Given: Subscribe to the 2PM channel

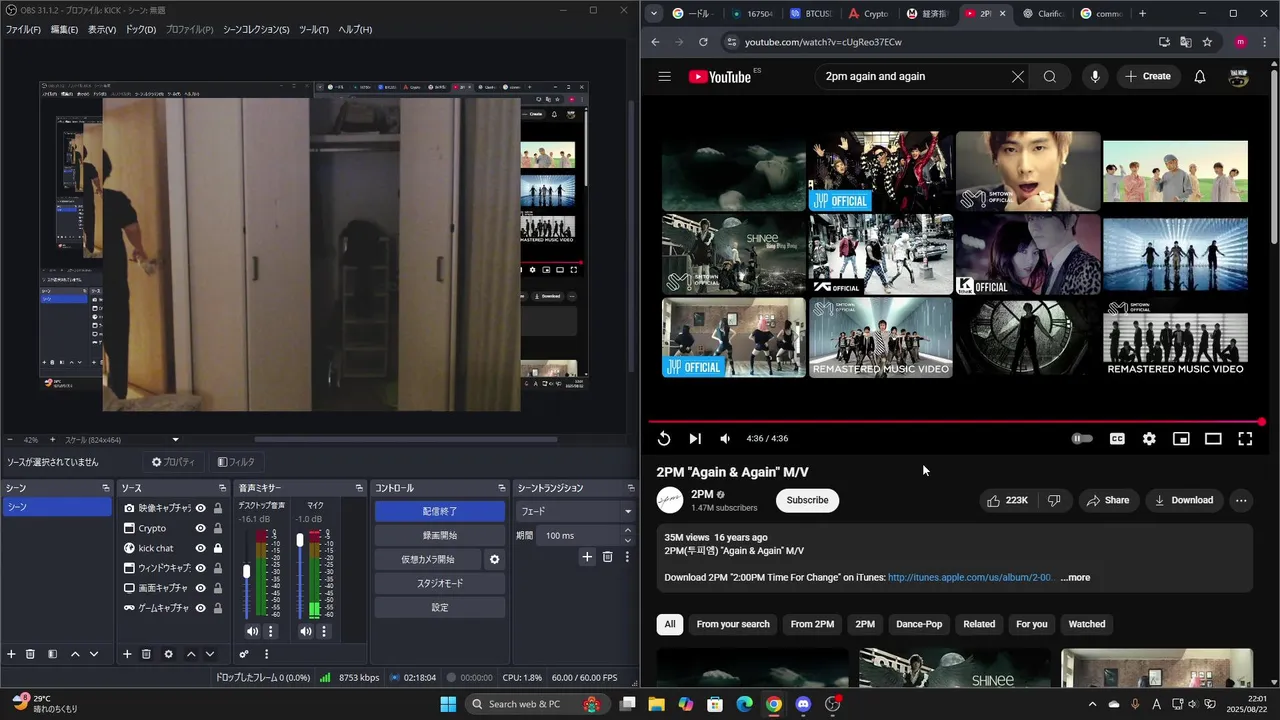Looking at the screenshot, I should (807, 500).
